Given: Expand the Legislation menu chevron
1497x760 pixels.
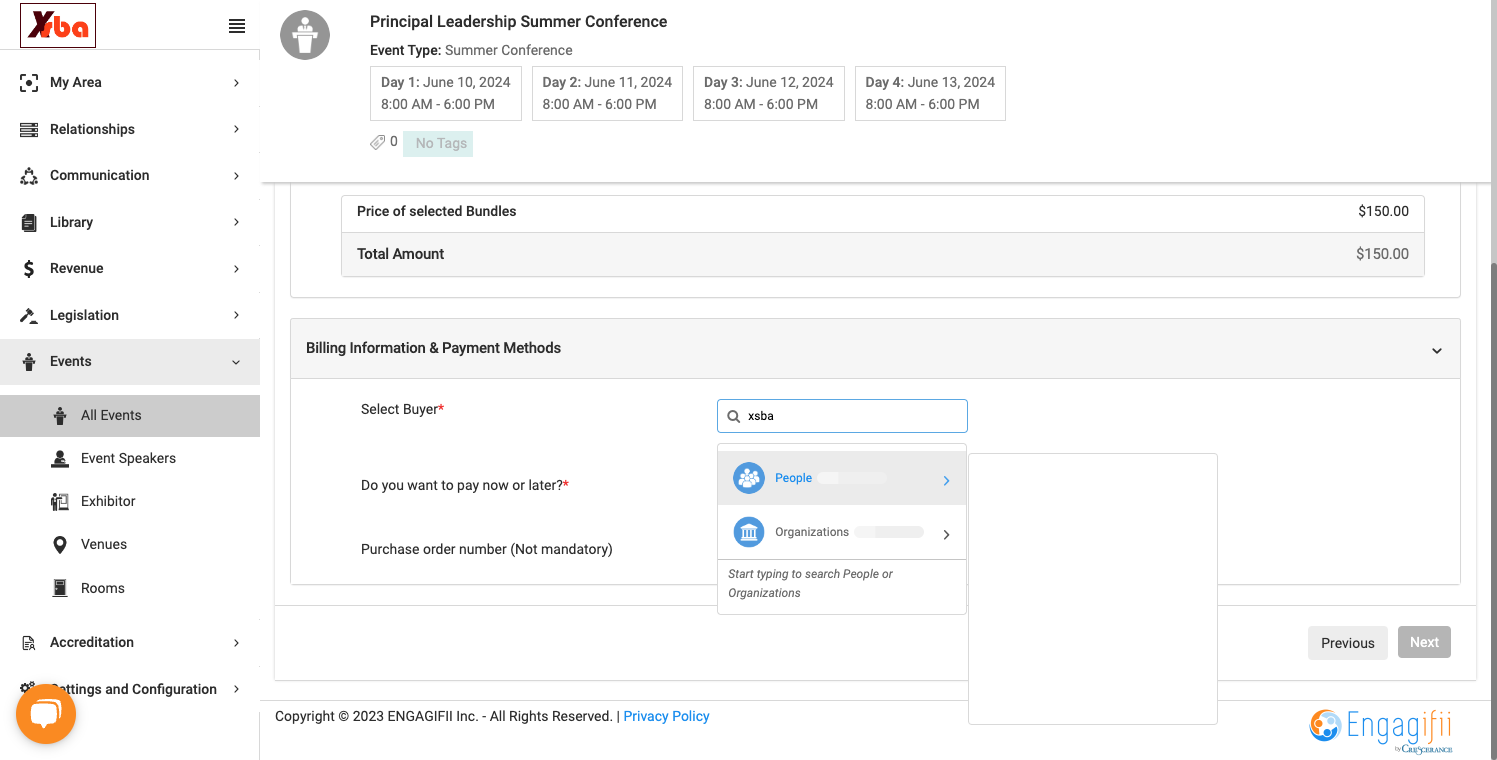Looking at the screenshot, I should tap(237, 315).
